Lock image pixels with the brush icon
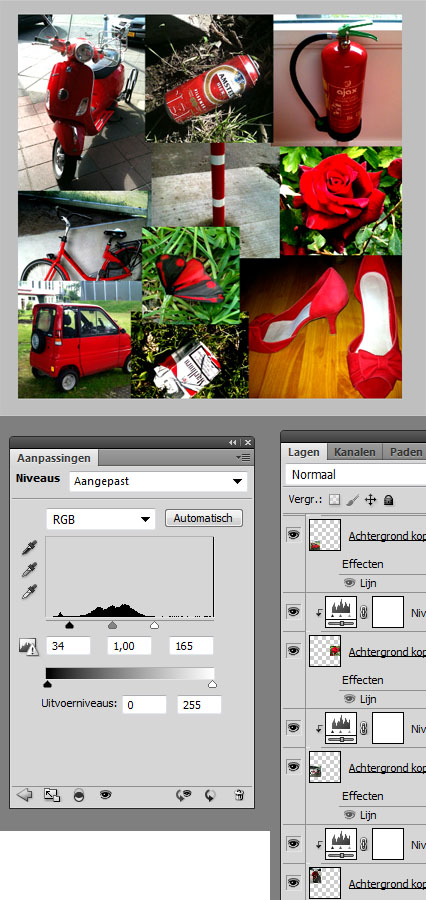Image resolution: width=426 pixels, height=900 pixels. coord(353,500)
